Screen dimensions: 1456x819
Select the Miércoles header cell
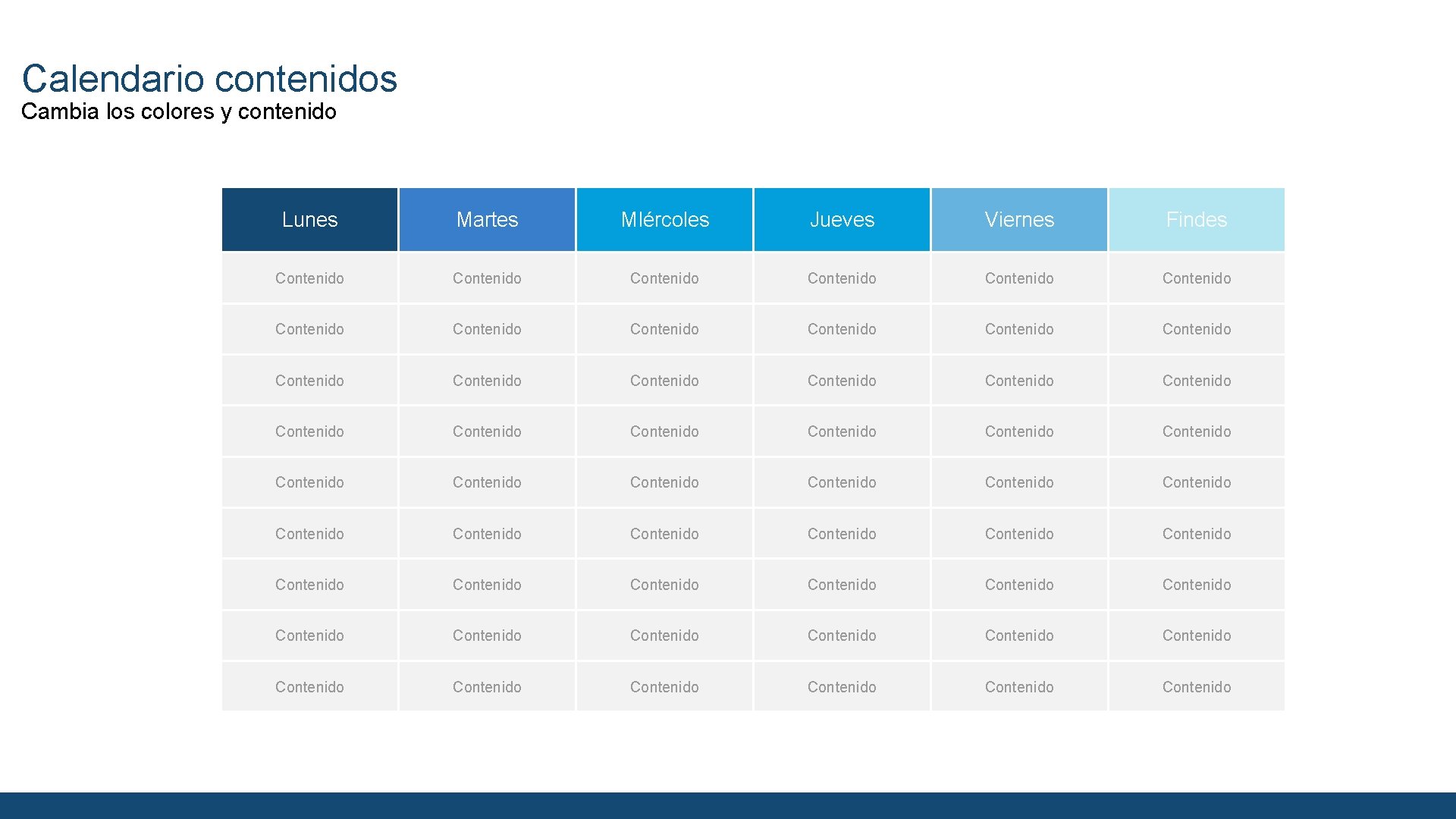tap(664, 220)
